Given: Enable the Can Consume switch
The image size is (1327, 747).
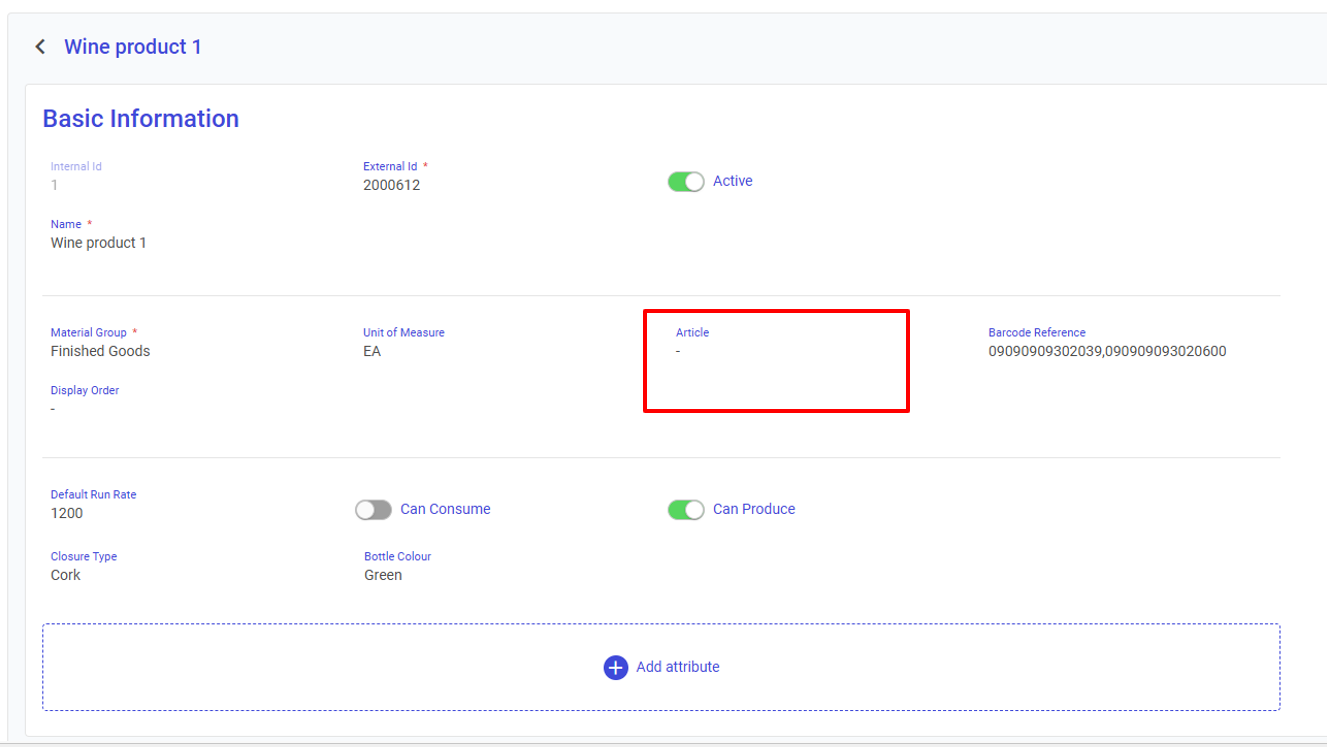Looking at the screenshot, I should coord(373,510).
